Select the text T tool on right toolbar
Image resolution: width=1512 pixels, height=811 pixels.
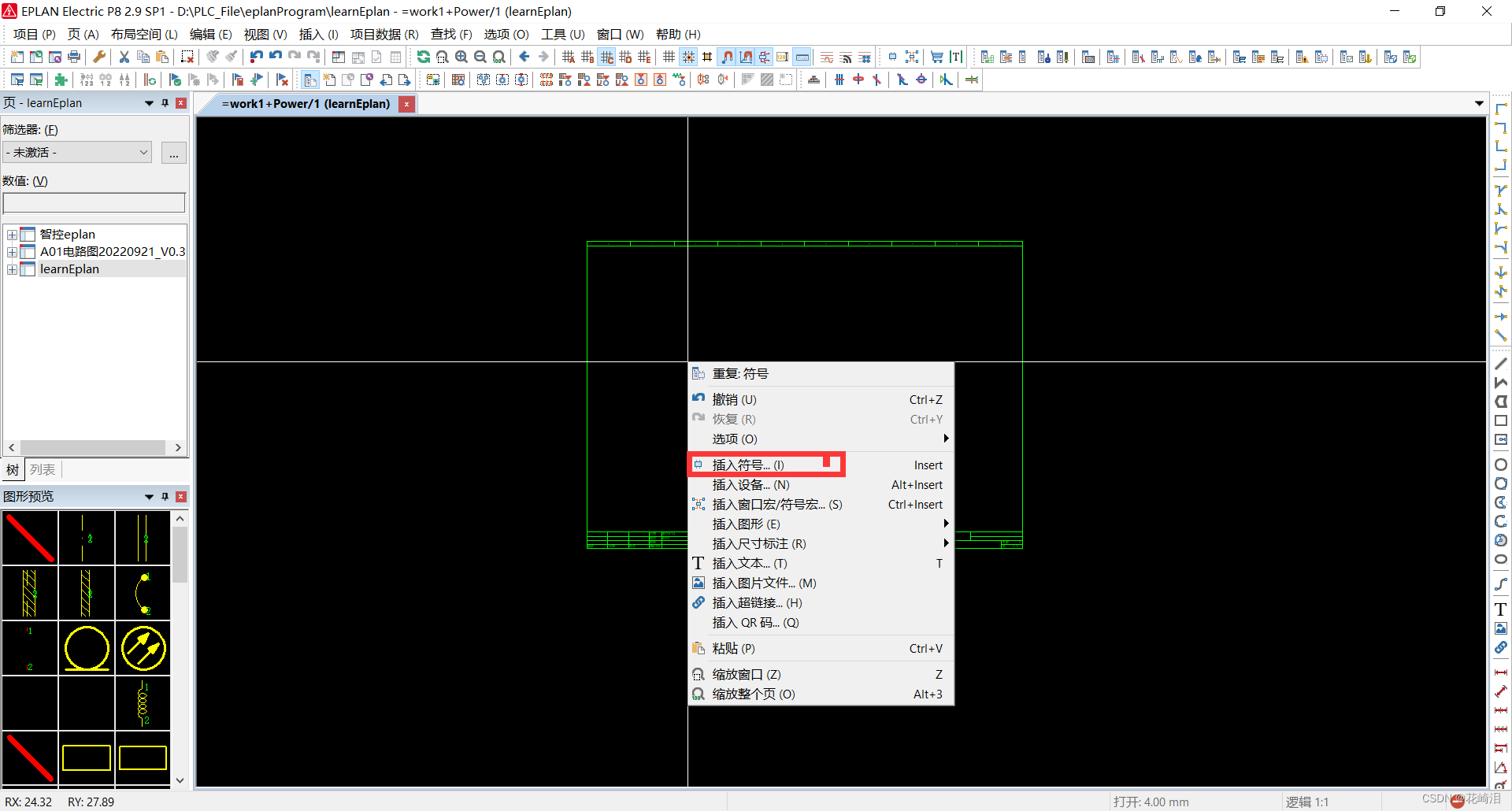(1501, 609)
